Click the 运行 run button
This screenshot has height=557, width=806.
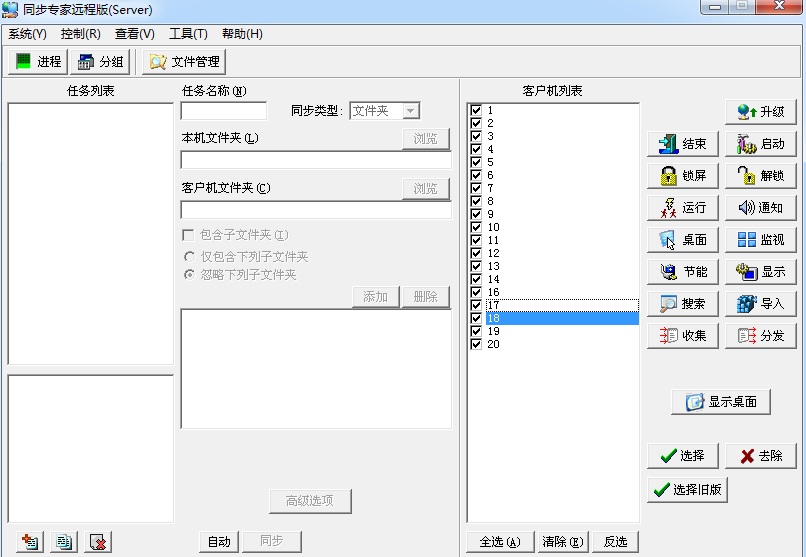[x=683, y=208]
